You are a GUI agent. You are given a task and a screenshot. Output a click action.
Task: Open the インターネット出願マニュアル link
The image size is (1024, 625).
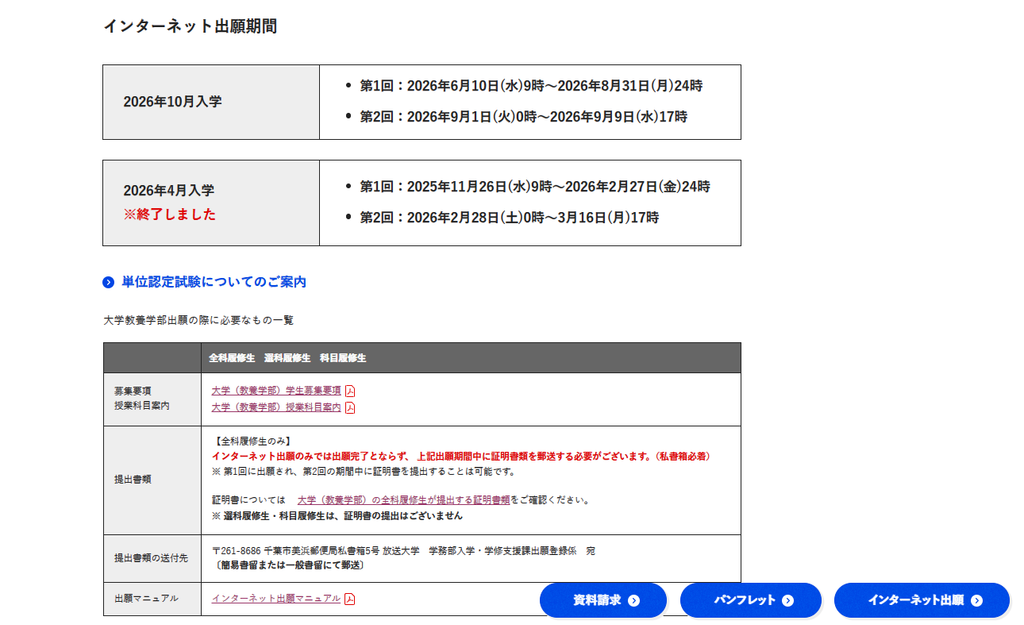276,598
